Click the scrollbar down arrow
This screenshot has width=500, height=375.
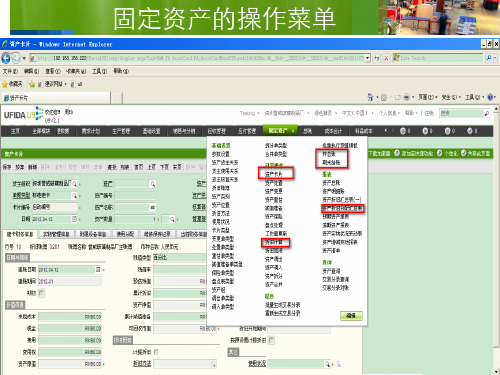pyautogui.click(x=496, y=372)
